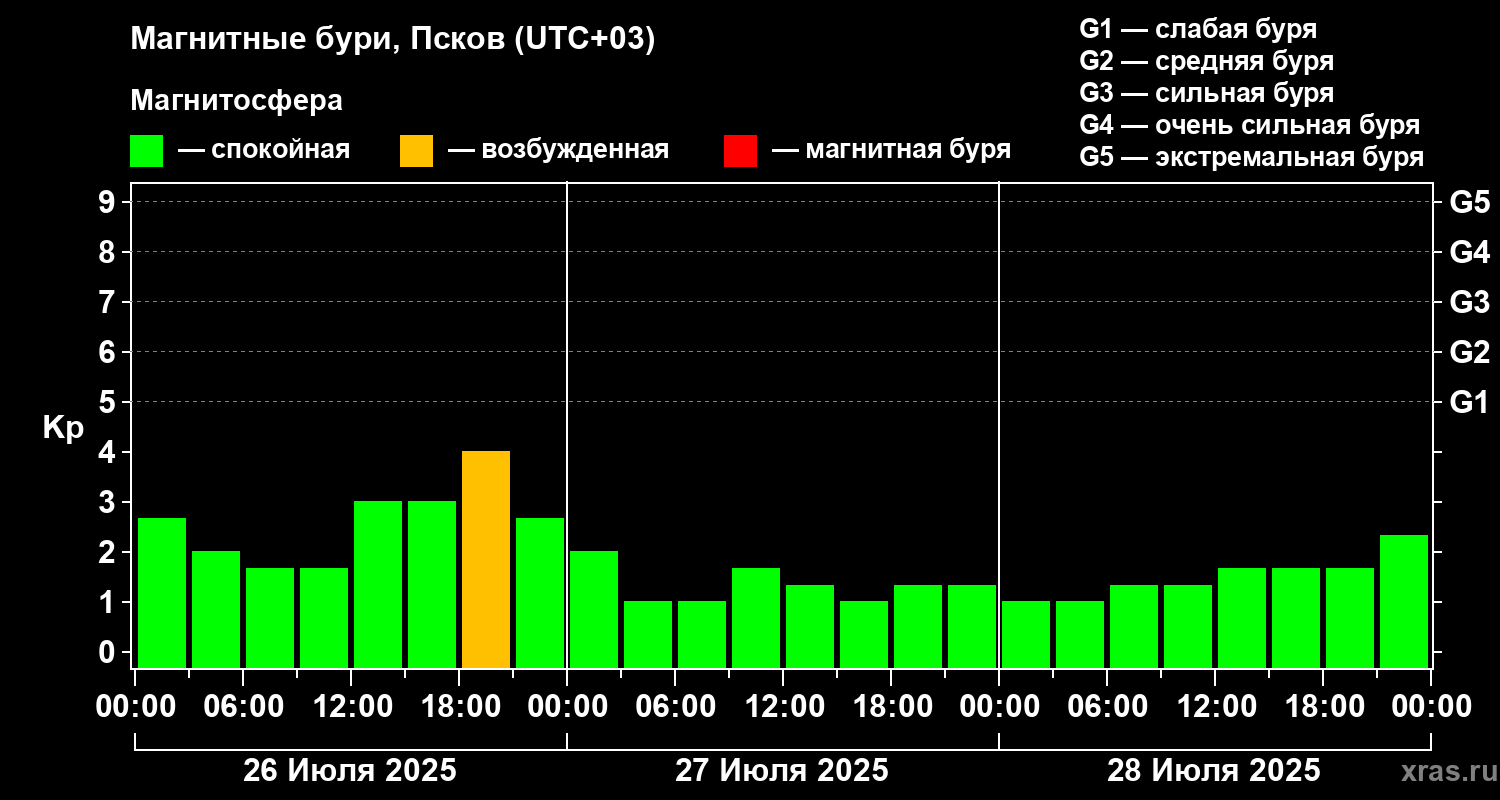Click the '4' value on the Kp axis
The width and height of the screenshot is (1500, 800).
coord(109,452)
